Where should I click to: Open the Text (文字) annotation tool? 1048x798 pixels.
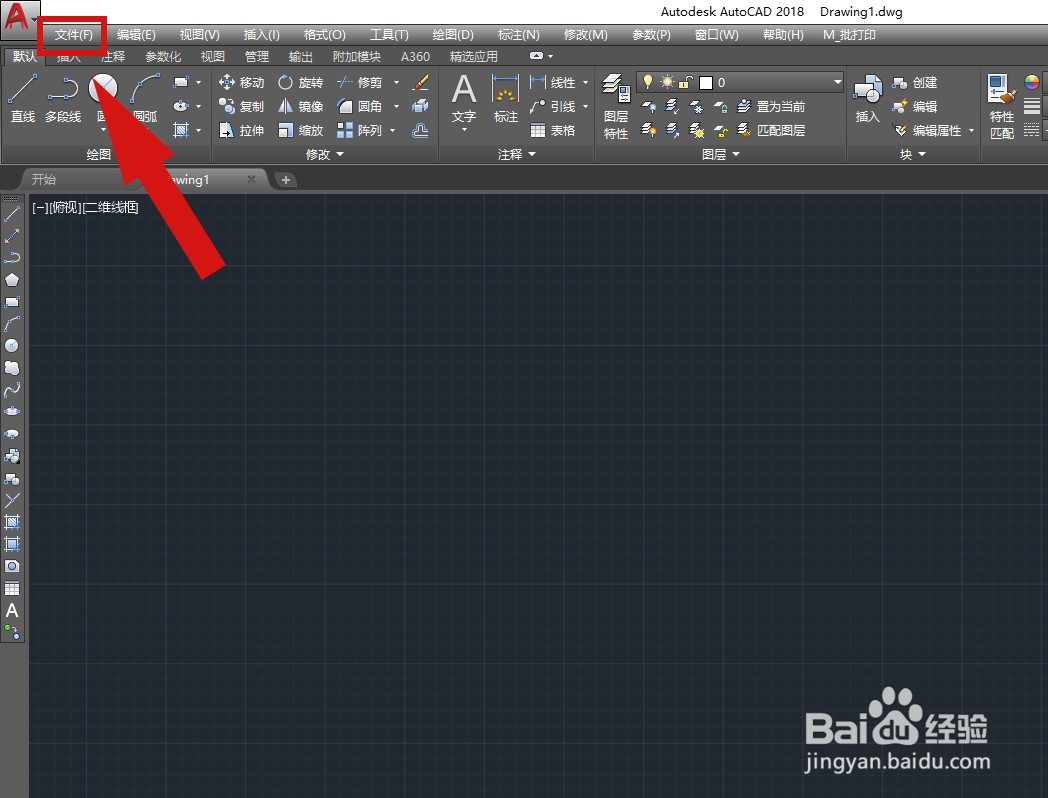[x=464, y=100]
